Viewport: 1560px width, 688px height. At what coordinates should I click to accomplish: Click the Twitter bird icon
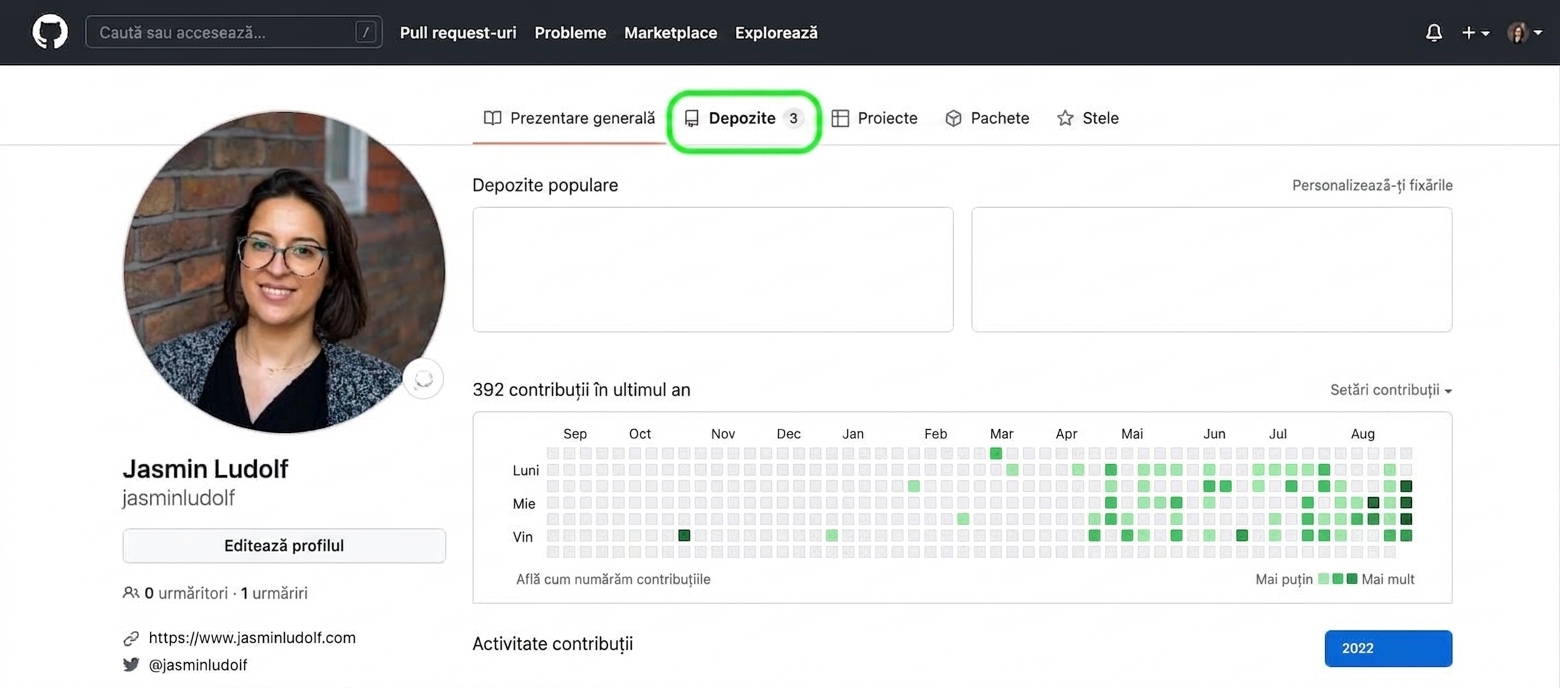click(131, 665)
